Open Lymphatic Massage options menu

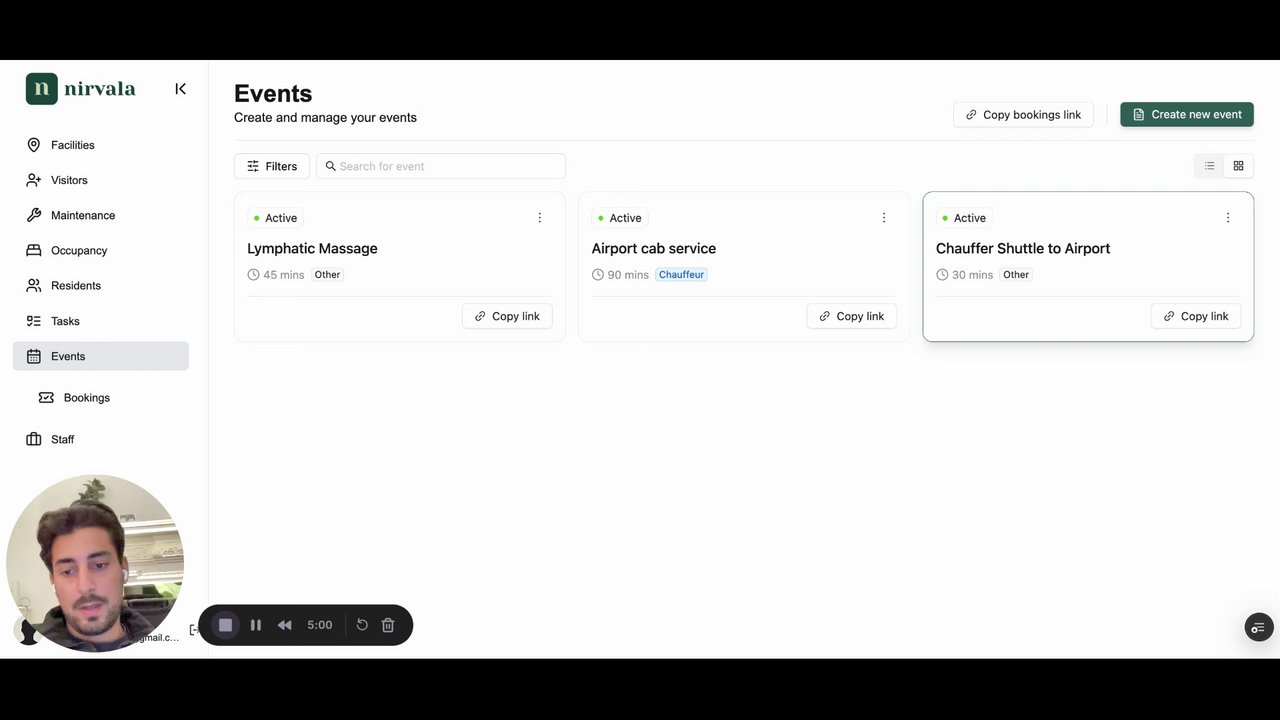(x=540, y=218)
